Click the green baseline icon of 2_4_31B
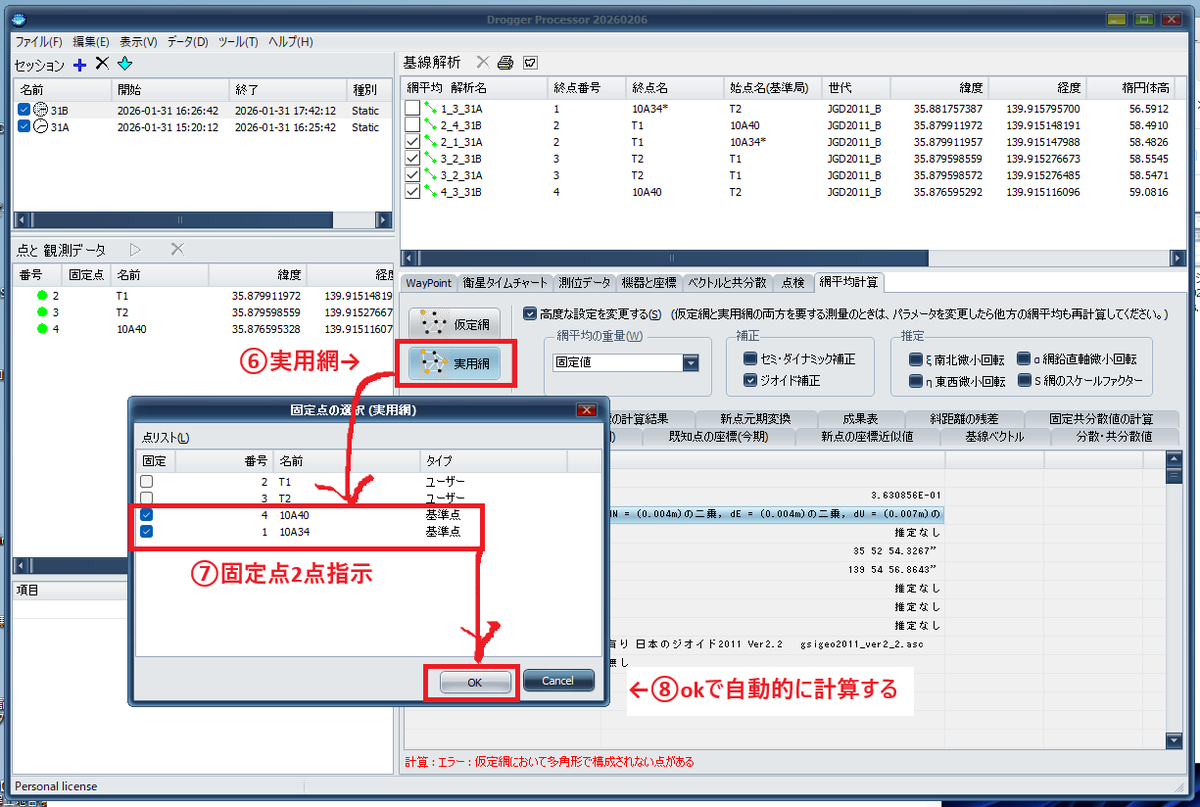The height and width of the screenshot is (807, 1200). (432, 125)
